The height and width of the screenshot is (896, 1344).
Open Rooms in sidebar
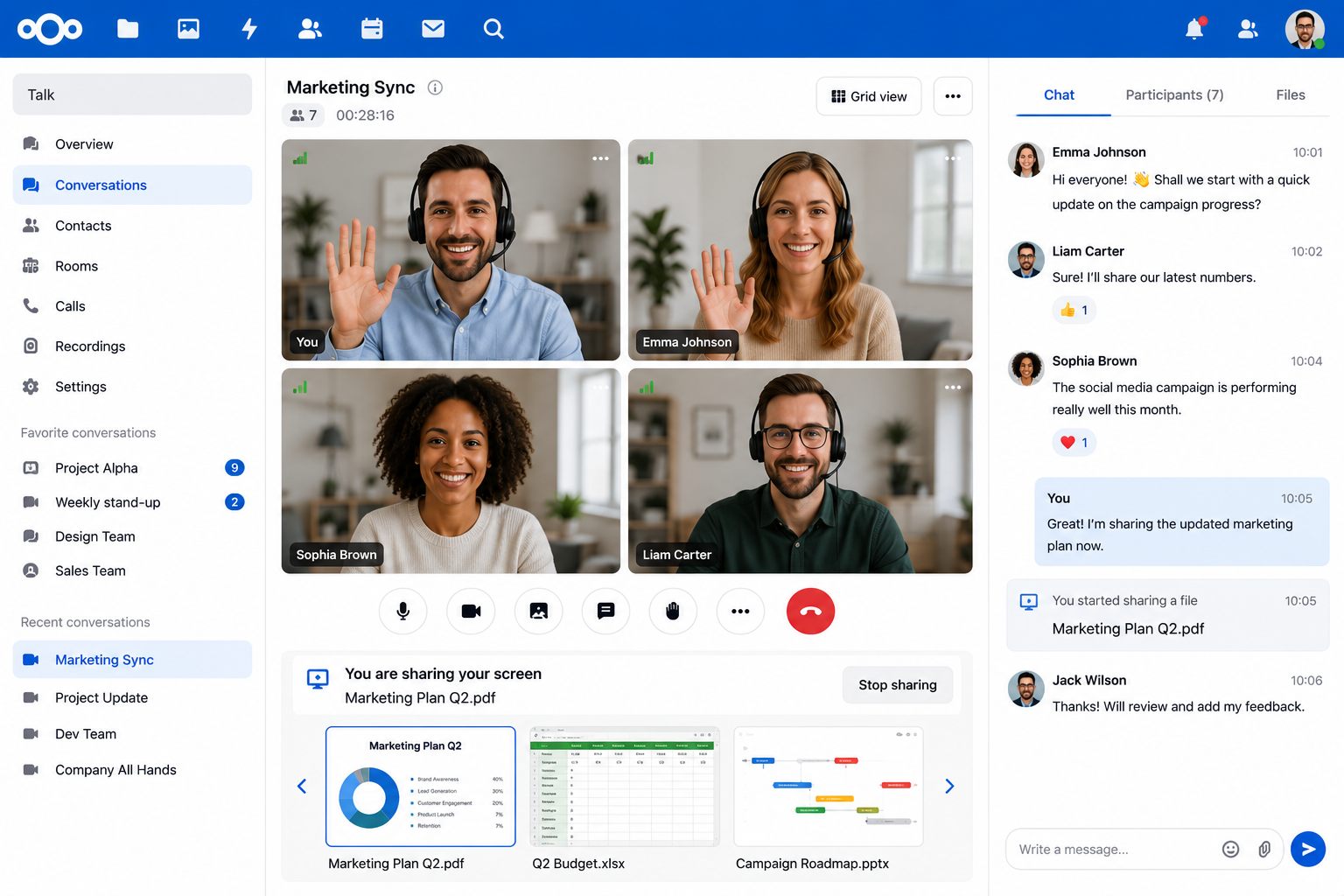coord(132,266)
